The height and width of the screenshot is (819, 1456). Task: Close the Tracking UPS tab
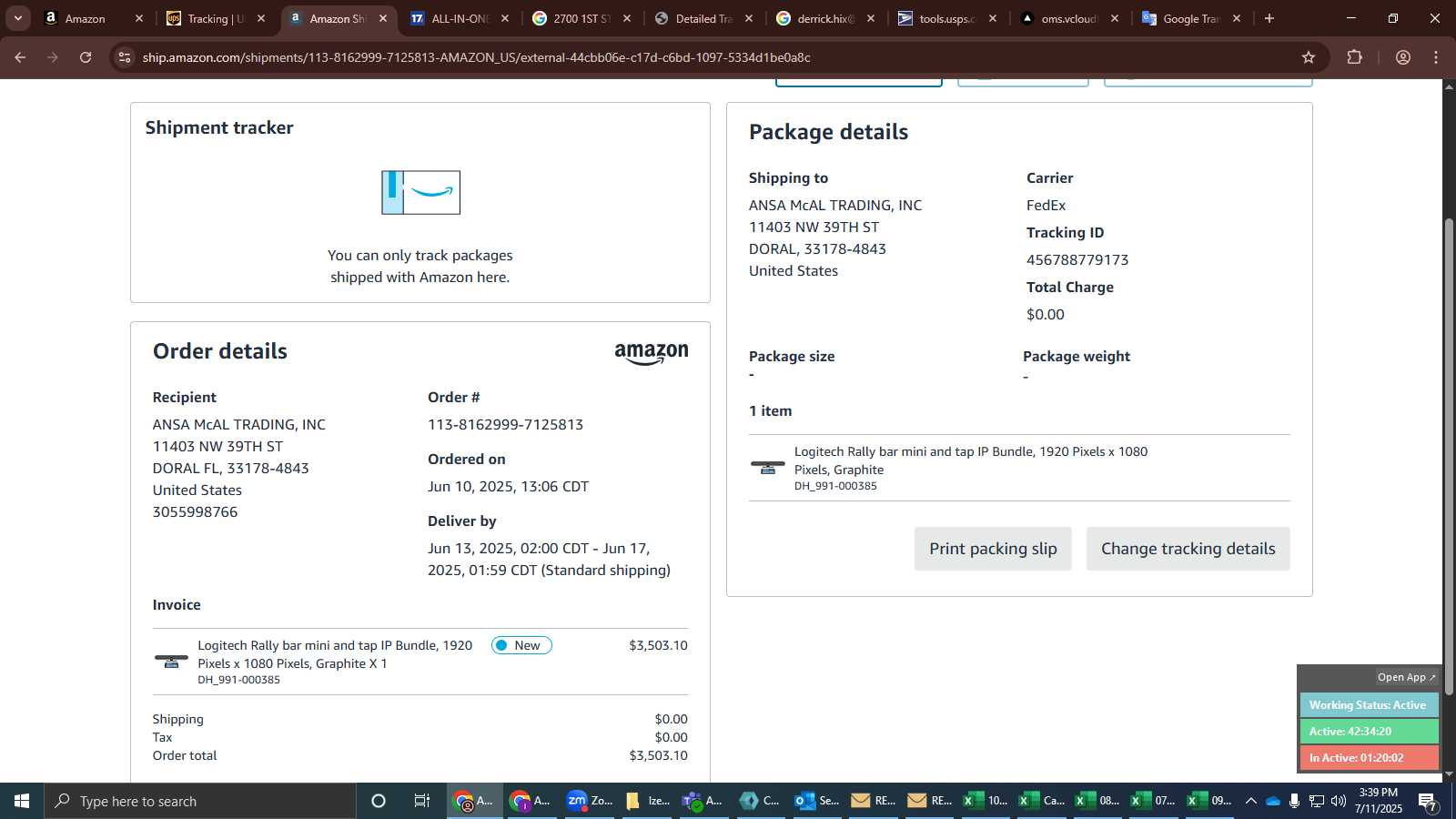coord(261,18)
